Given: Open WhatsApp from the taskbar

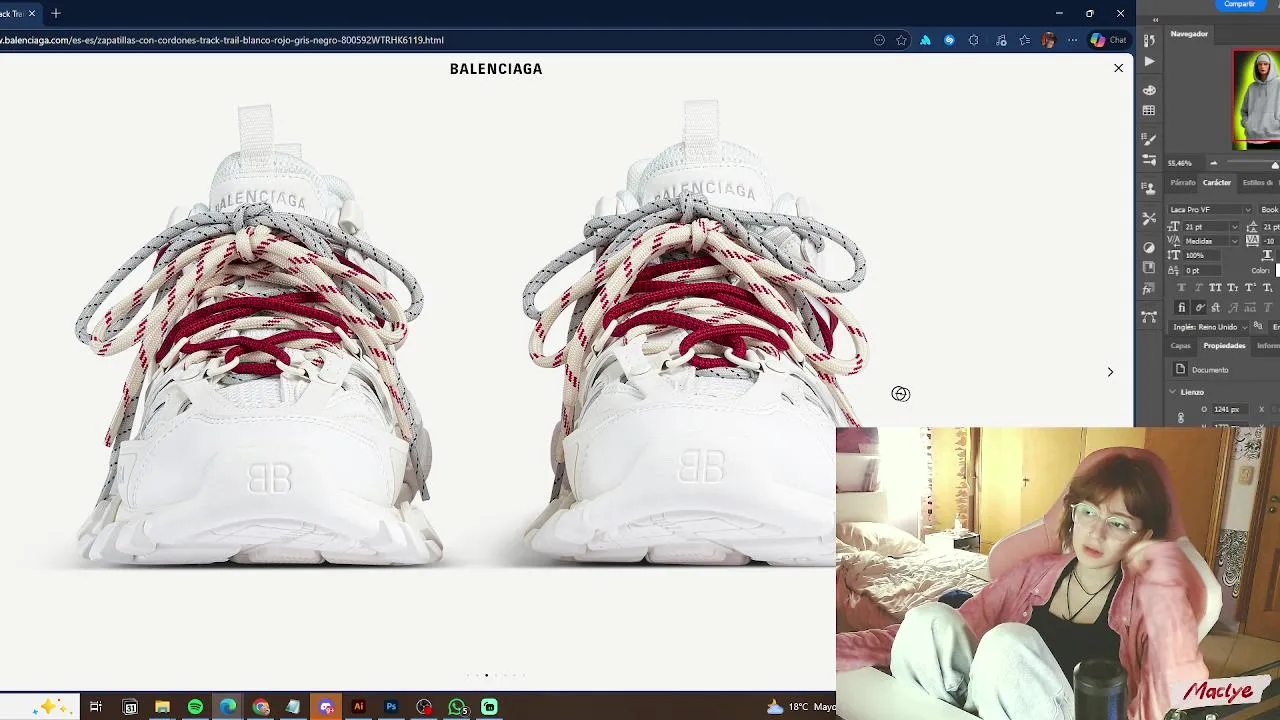Looking at the screenshot, I should click(x=457, y=707).
